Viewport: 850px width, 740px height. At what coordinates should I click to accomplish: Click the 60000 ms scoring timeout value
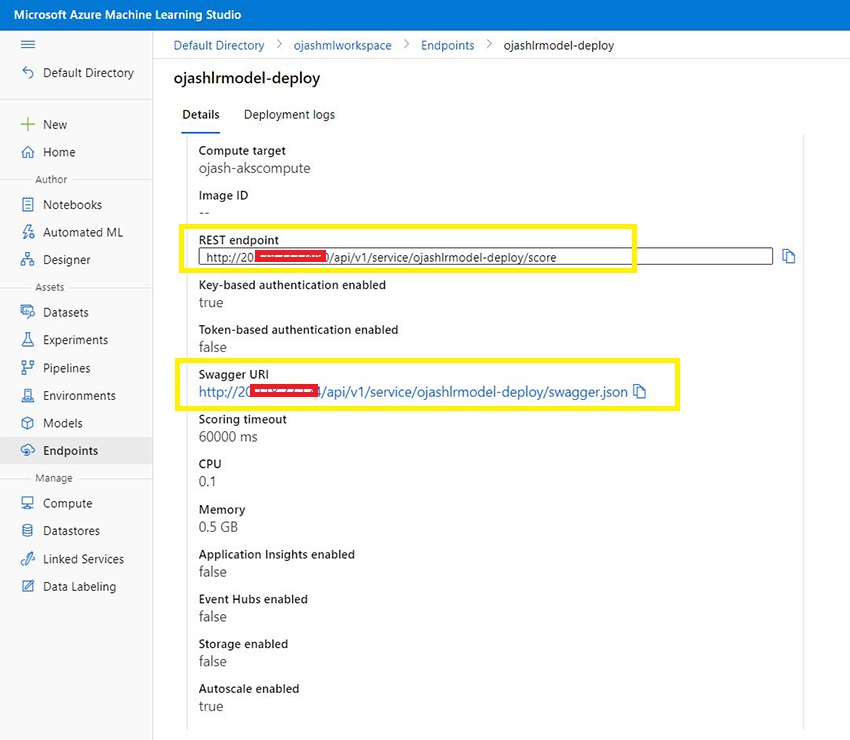[228, 437]
